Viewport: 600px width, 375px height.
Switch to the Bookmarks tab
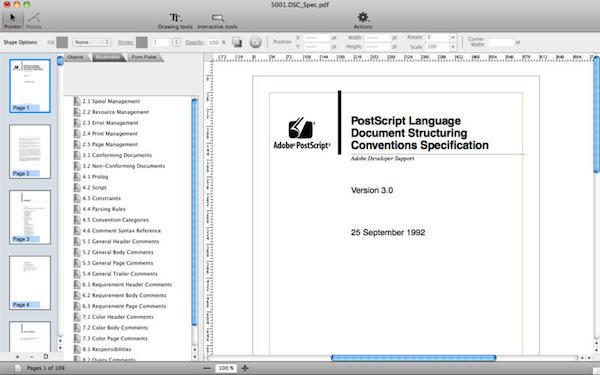(x=108, y=57)
